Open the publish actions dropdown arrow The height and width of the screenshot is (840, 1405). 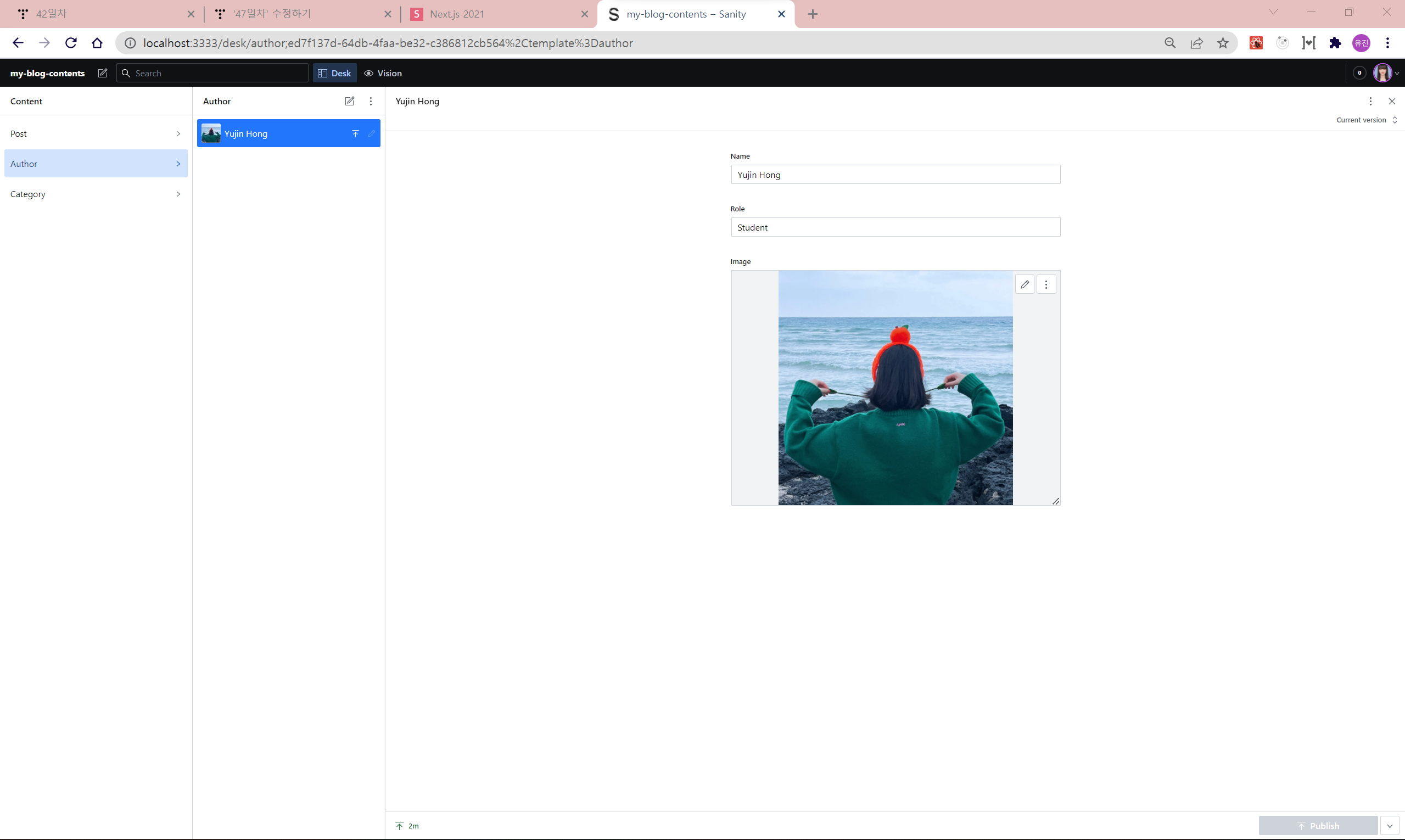pos(1389,825)
